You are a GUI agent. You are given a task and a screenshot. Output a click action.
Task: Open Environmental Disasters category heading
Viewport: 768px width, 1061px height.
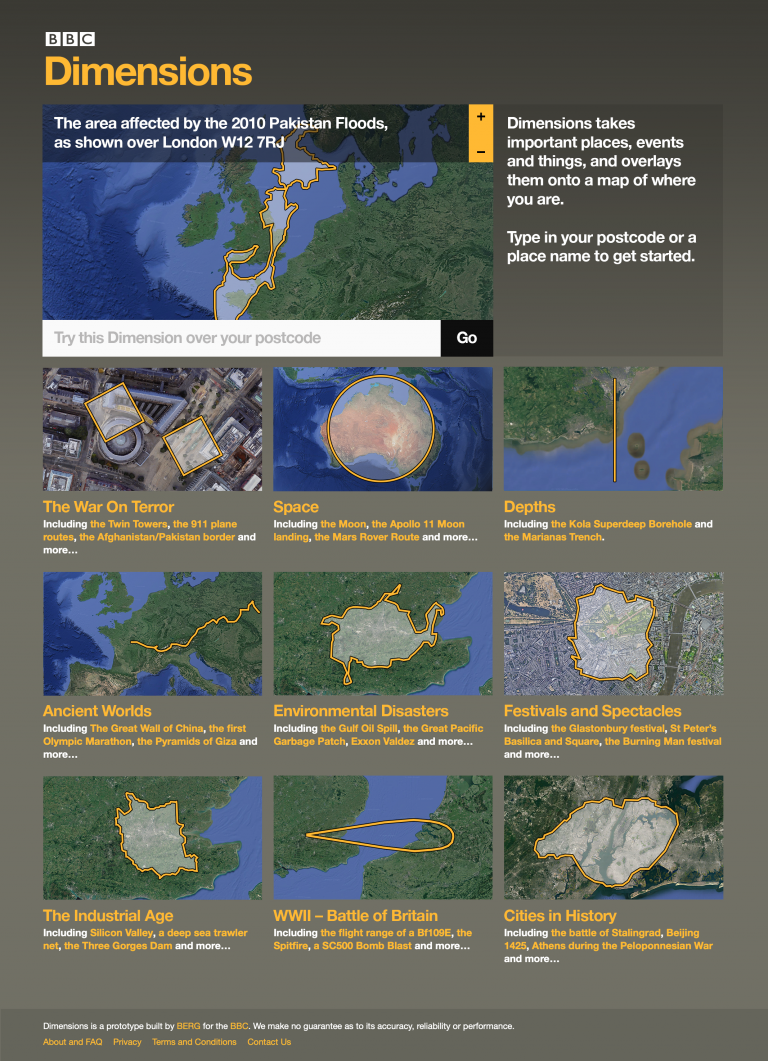(x=361, y=711)
